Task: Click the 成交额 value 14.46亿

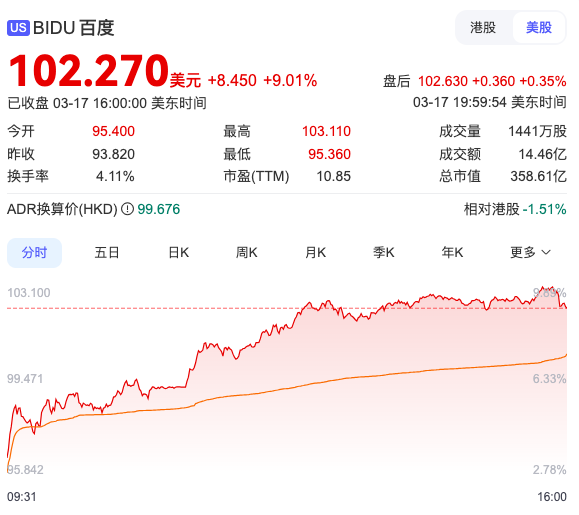Action: coord(542,154)
